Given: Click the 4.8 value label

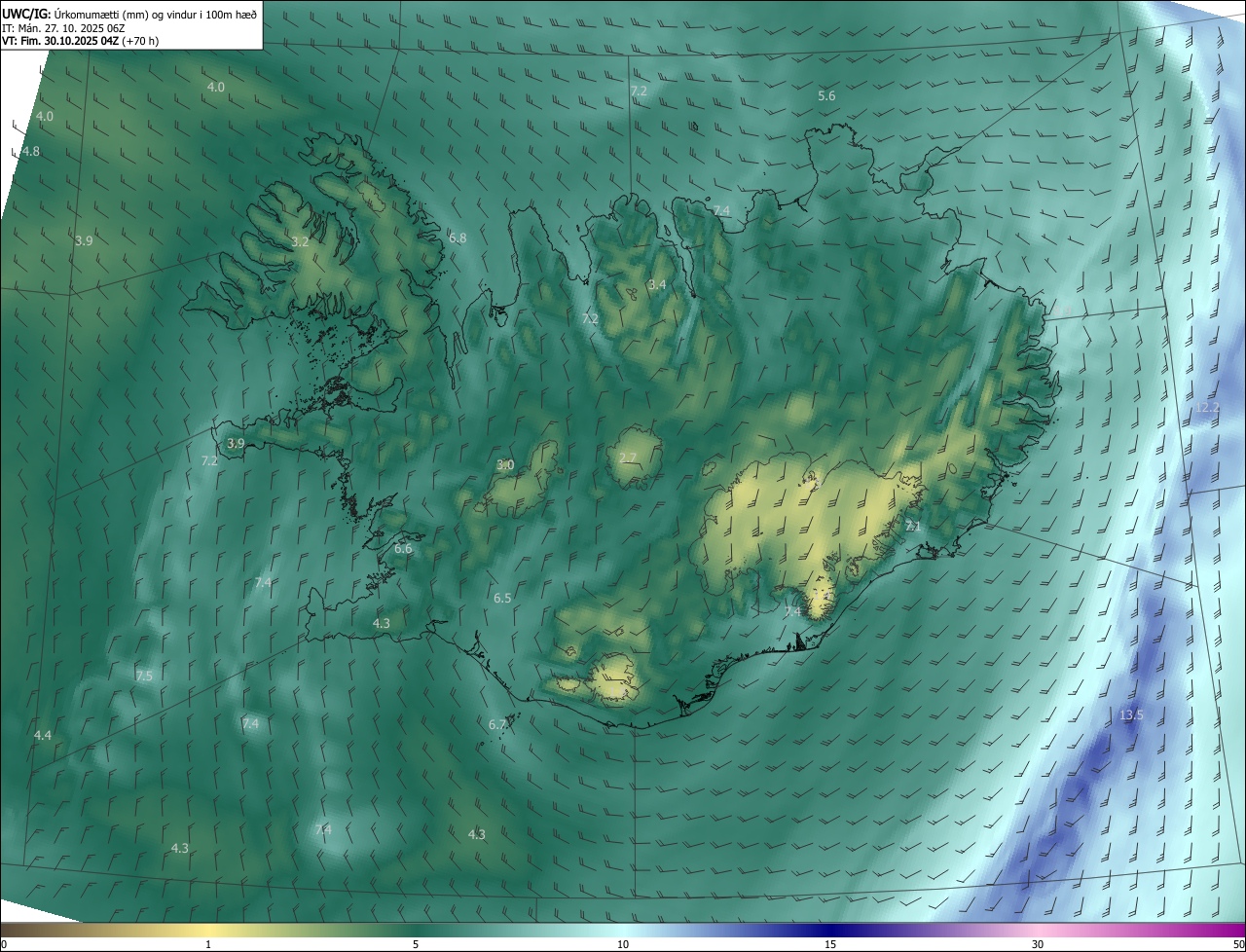Looking at the screenshot, I should click(x=31, y=152).
